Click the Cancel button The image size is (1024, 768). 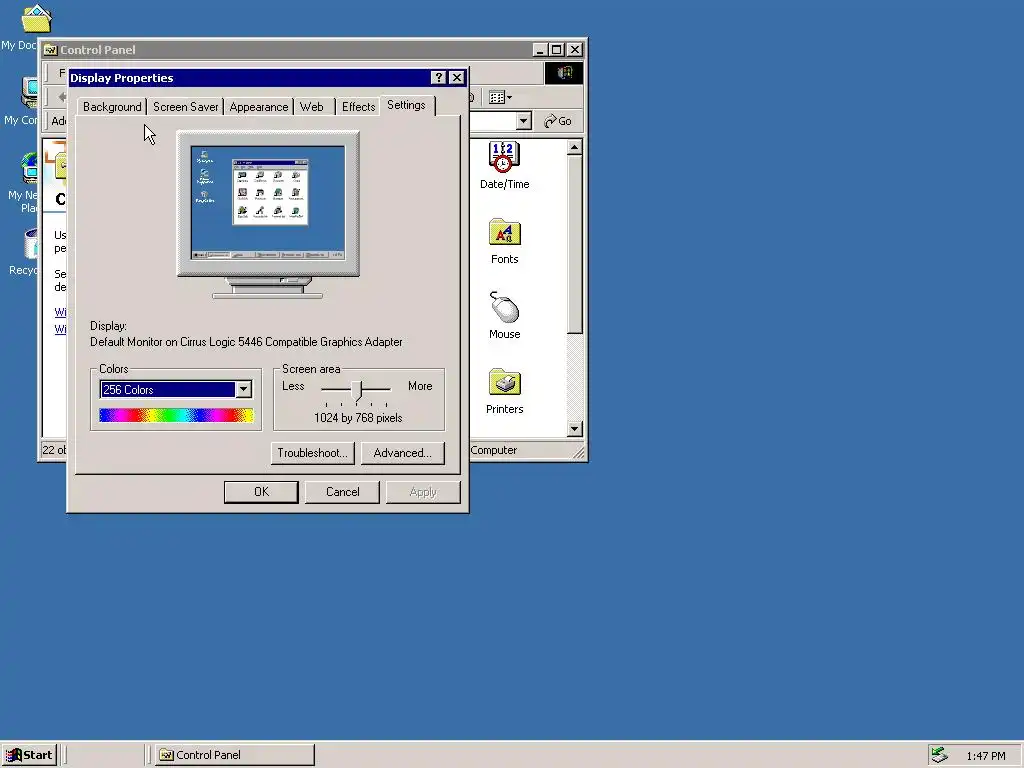coord(343,492)
